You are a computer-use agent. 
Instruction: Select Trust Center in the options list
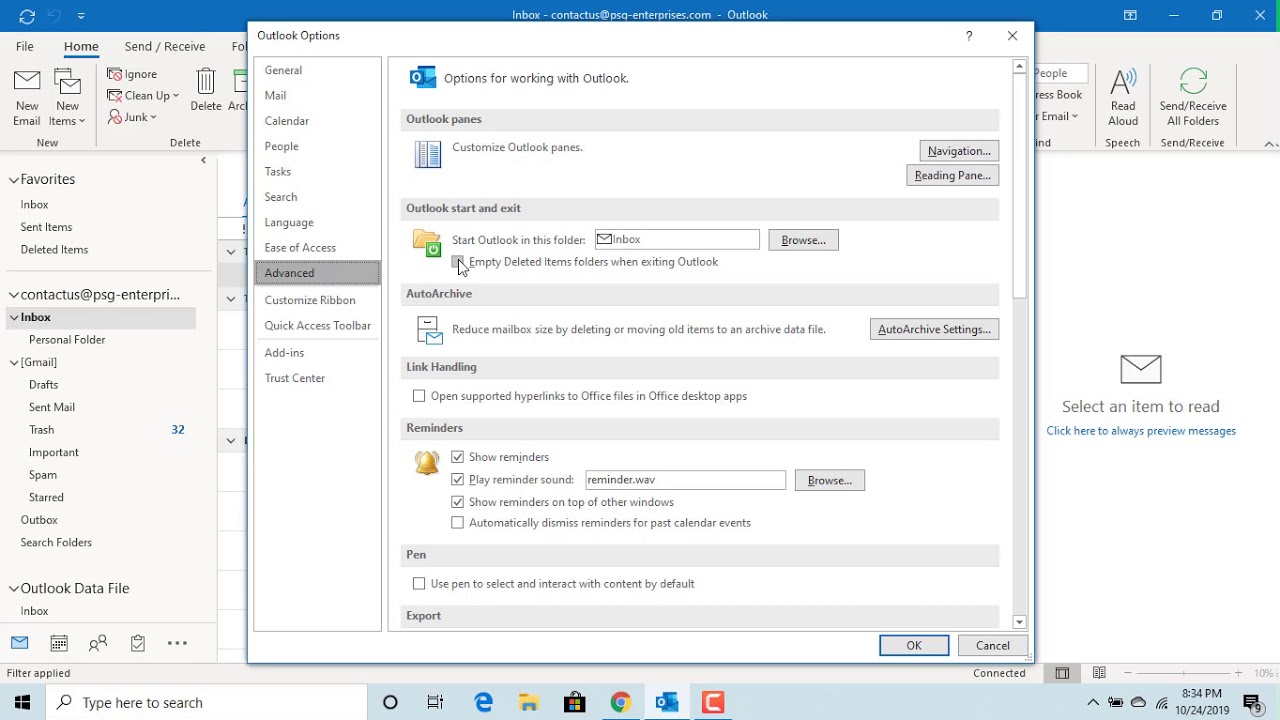295,378
